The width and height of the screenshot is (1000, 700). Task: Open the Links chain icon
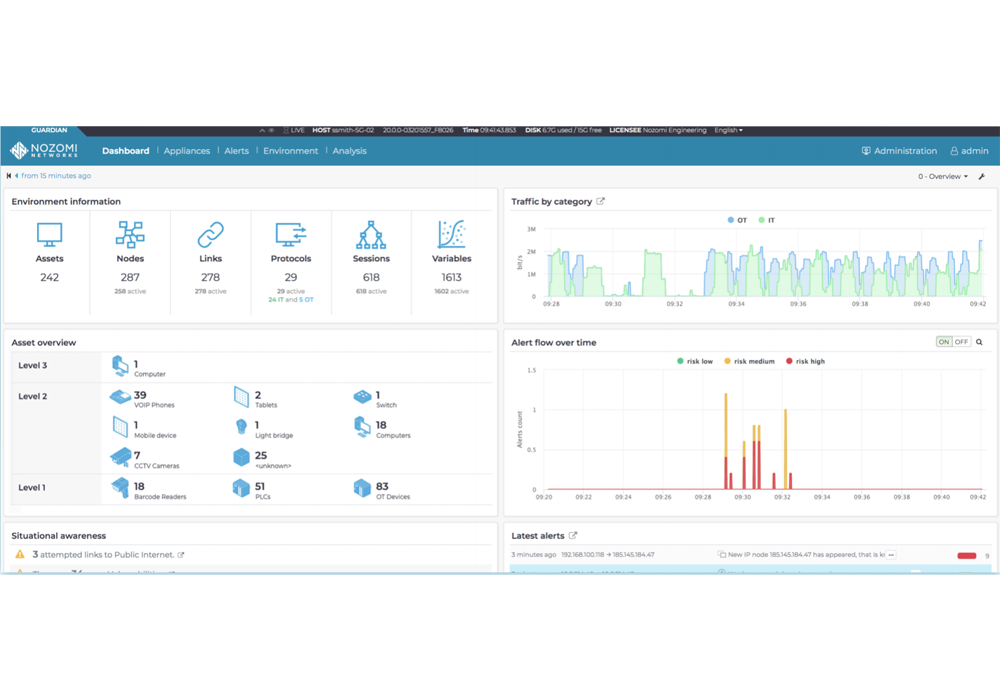210,235
